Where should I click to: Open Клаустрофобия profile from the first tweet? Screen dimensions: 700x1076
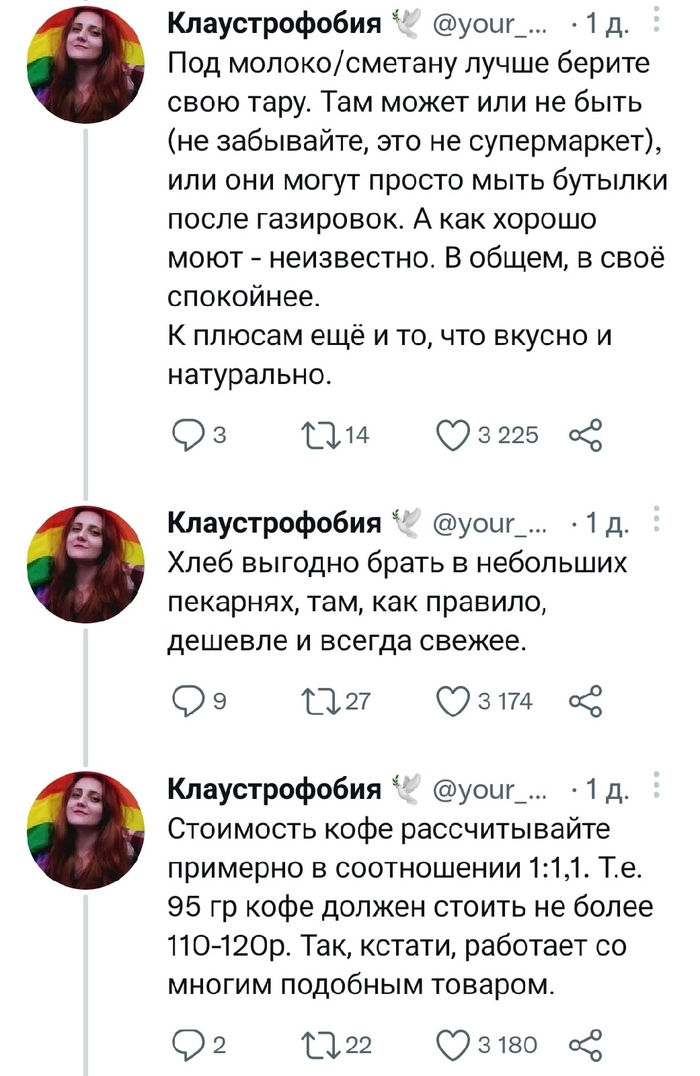tap(272, 24)
